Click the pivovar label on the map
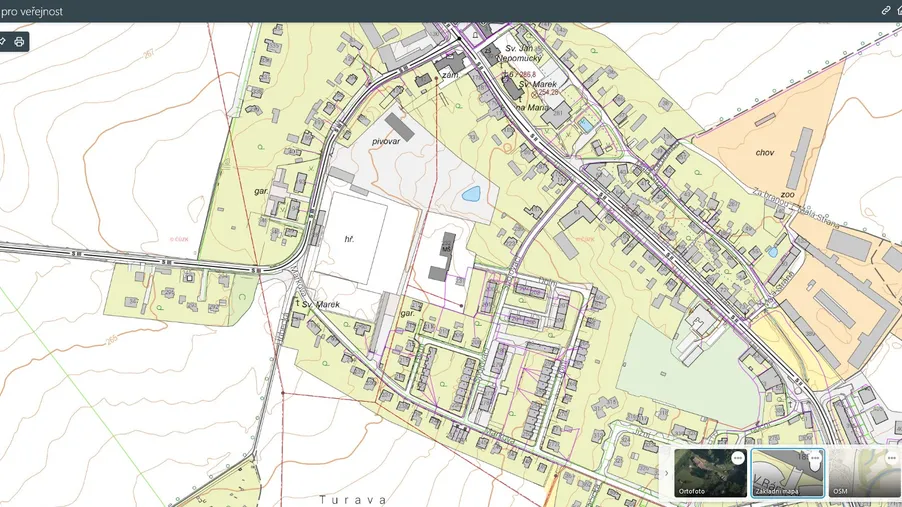This screenshot has width=902, height=507. 386,142
